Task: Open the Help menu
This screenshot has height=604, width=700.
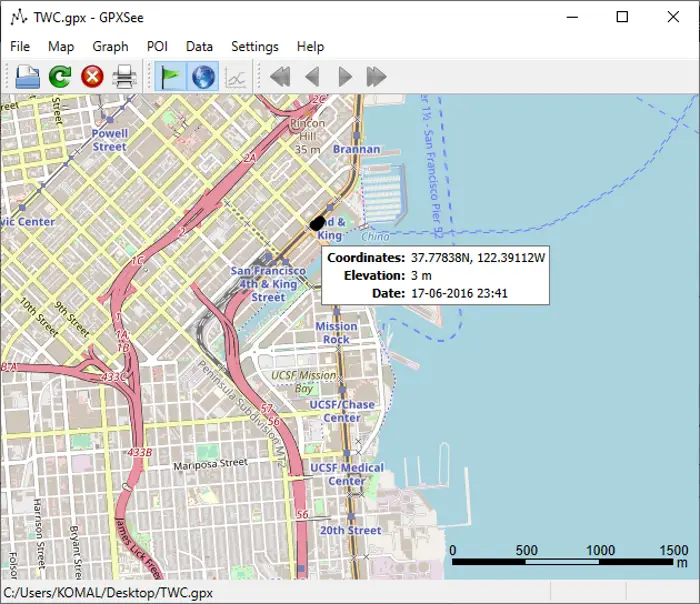Action: (310, 46)
